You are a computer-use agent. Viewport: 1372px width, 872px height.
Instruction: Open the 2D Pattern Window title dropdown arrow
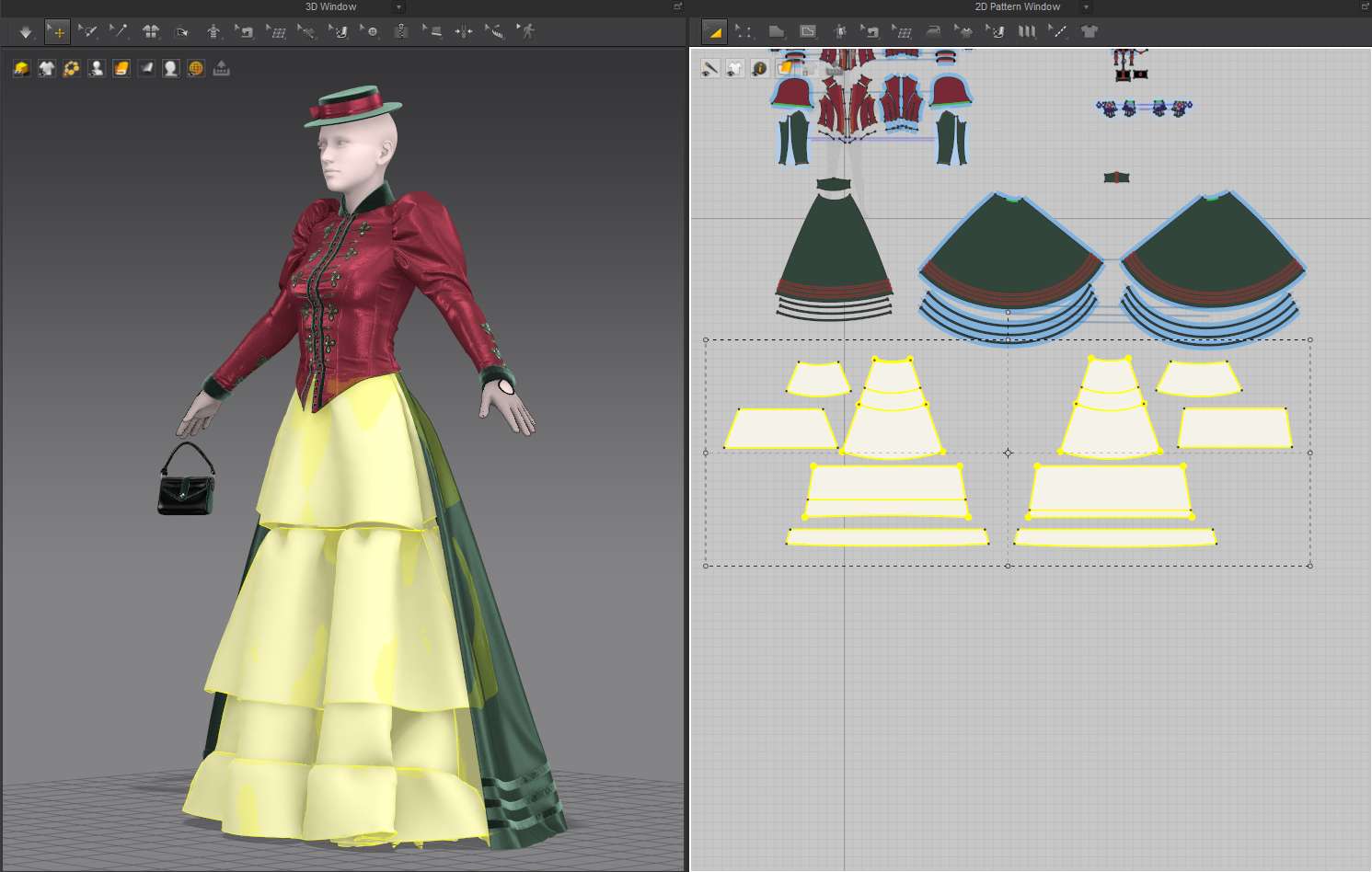[x=1086, y=7]
